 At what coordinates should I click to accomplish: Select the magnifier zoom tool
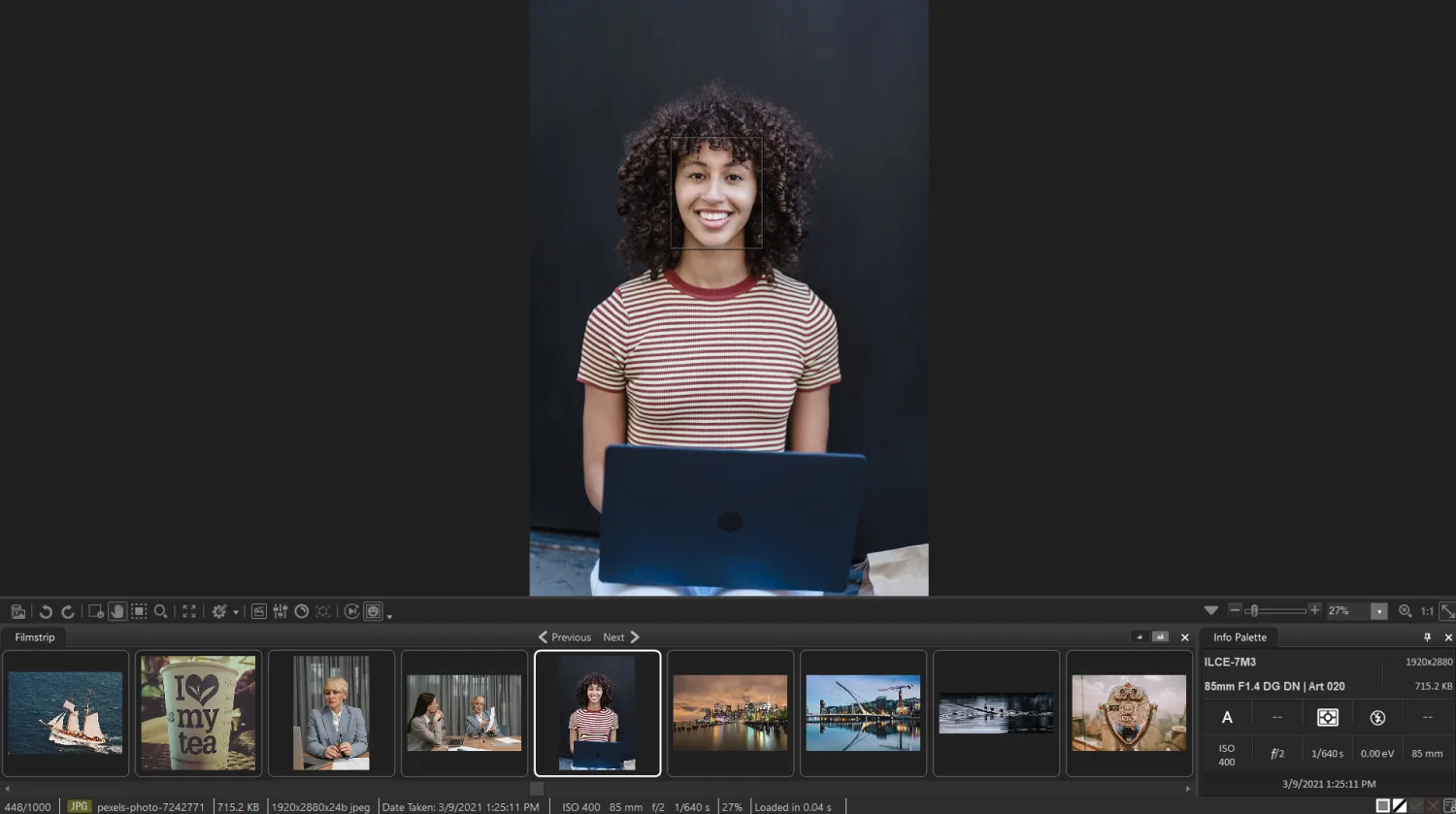point(161,611)
